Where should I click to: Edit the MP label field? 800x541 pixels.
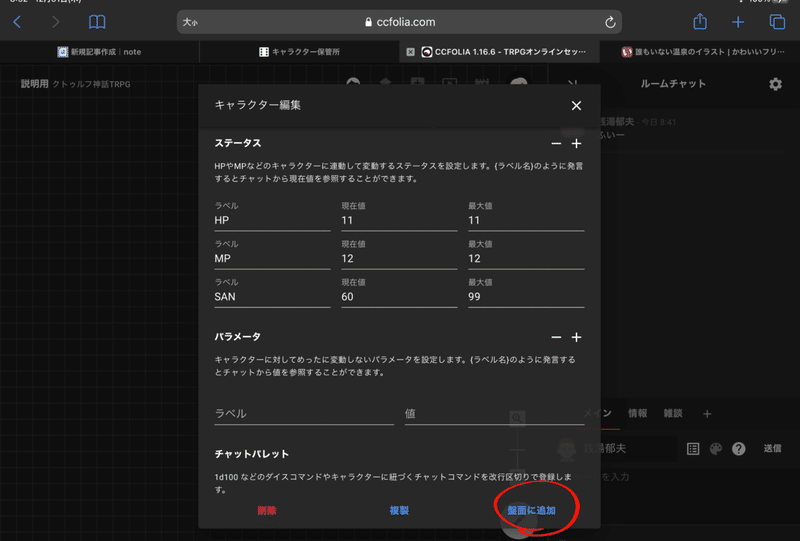[272, 259]
